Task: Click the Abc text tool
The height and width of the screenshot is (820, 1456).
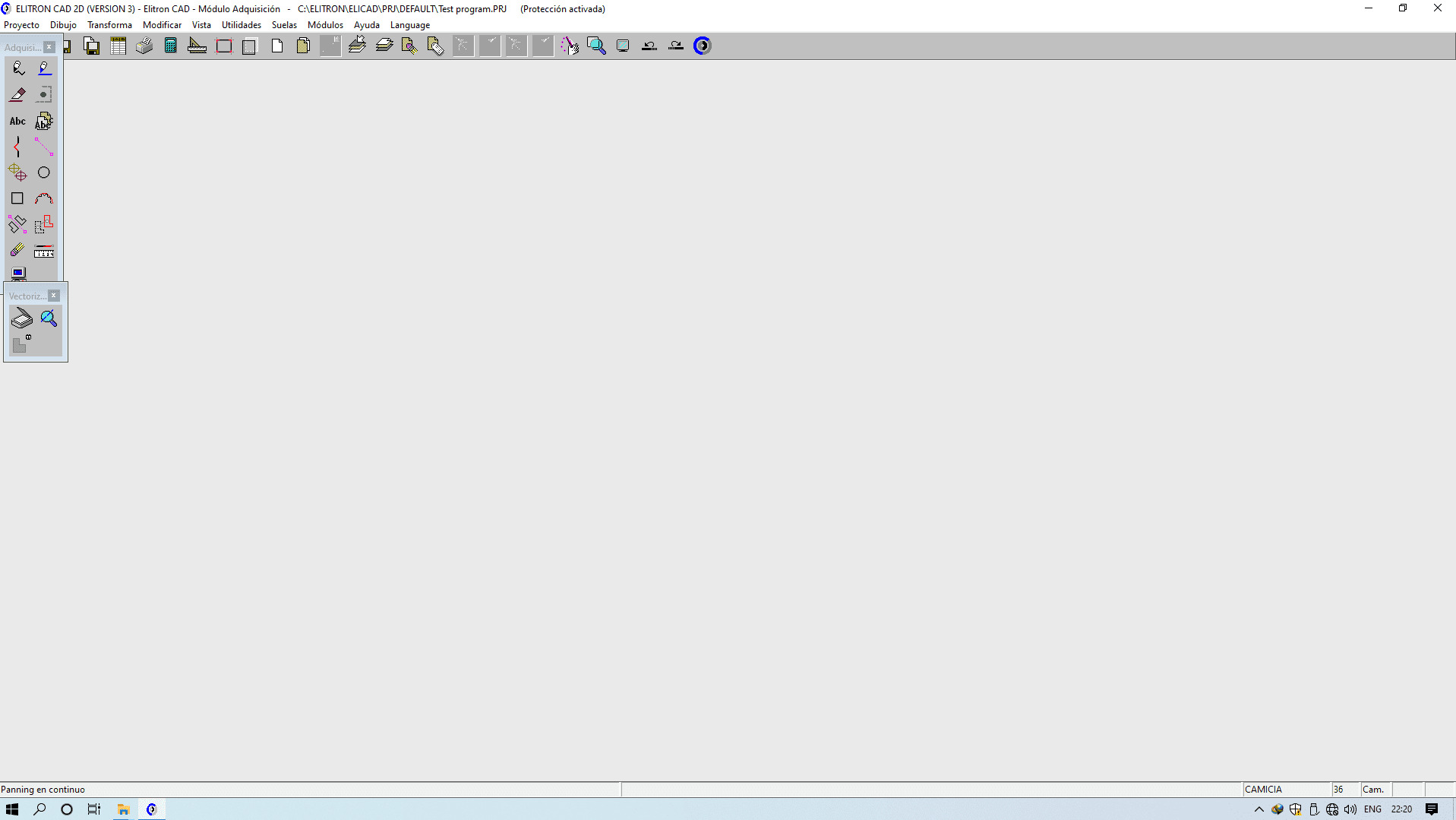Action: (x=17, y=121)
